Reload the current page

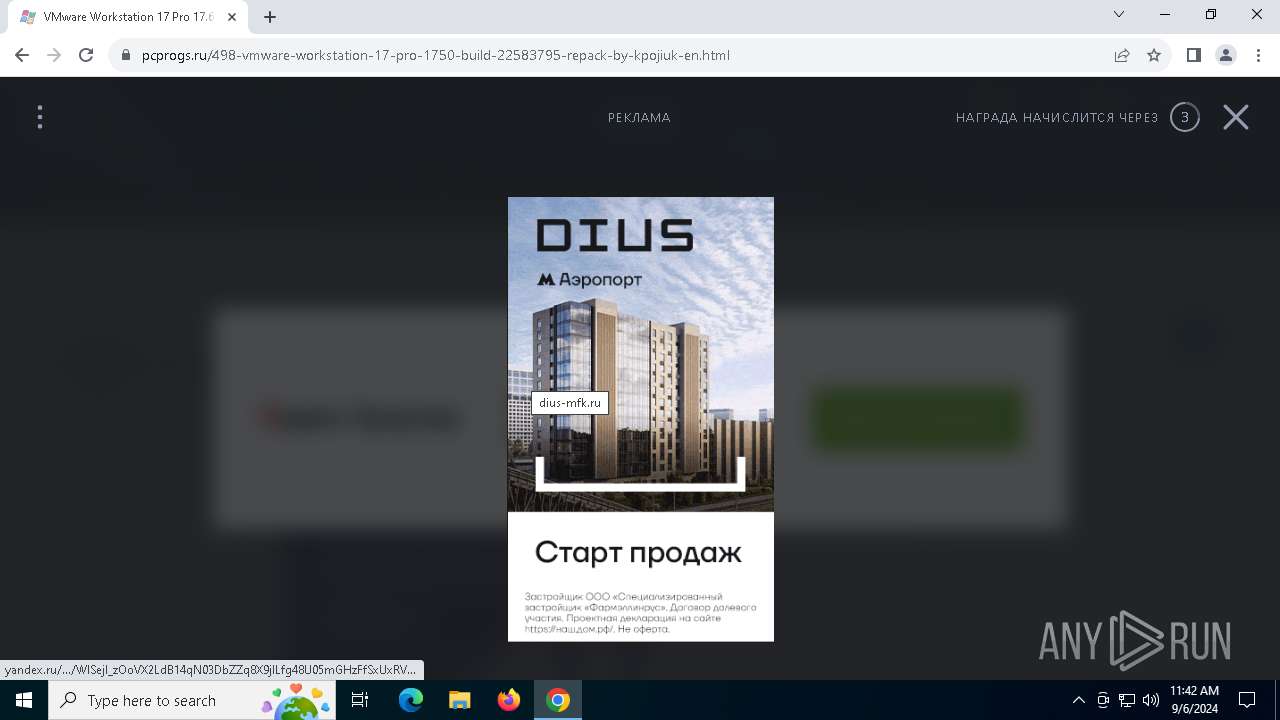(86, 55)
